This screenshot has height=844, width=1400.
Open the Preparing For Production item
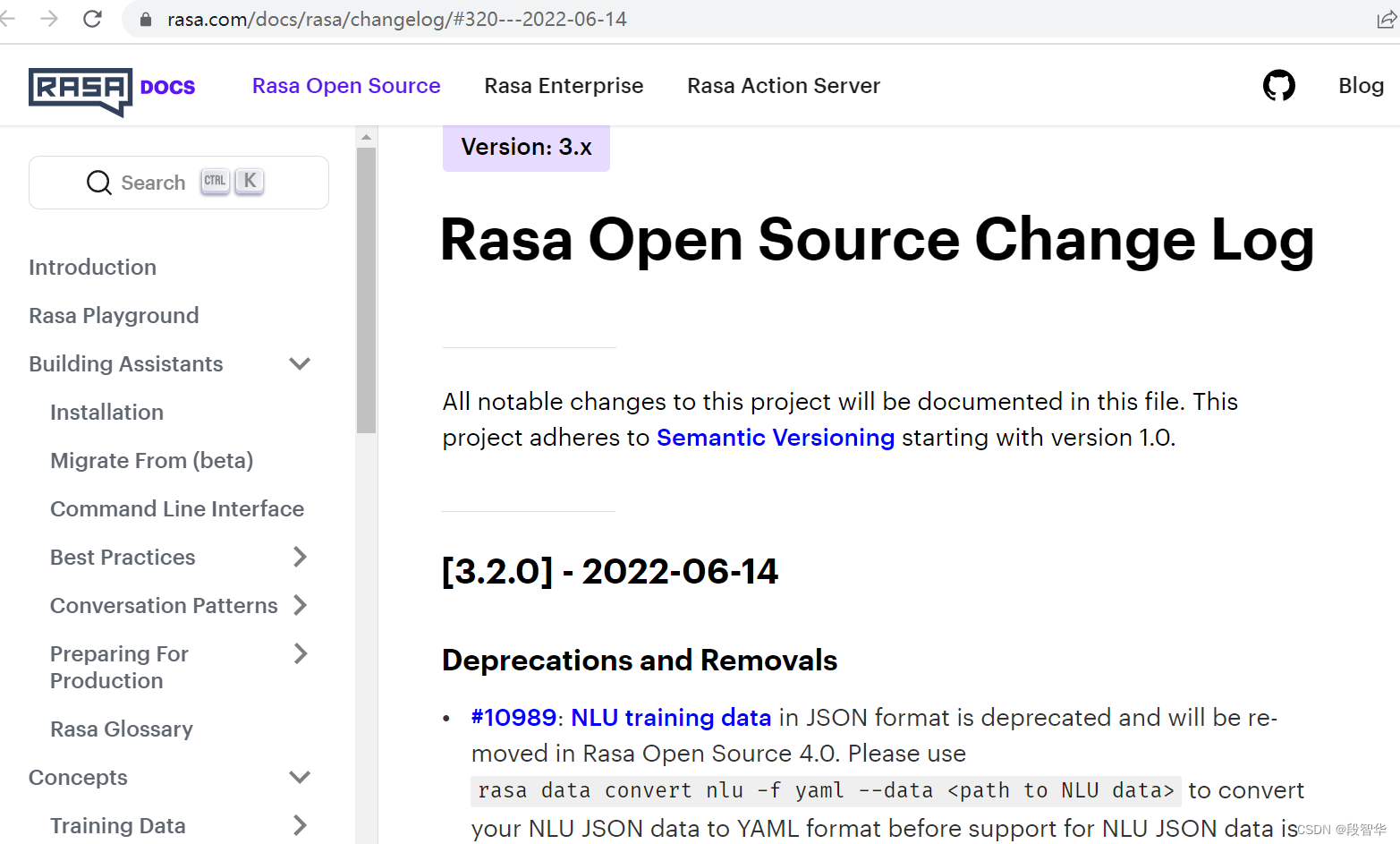(119, 668)
